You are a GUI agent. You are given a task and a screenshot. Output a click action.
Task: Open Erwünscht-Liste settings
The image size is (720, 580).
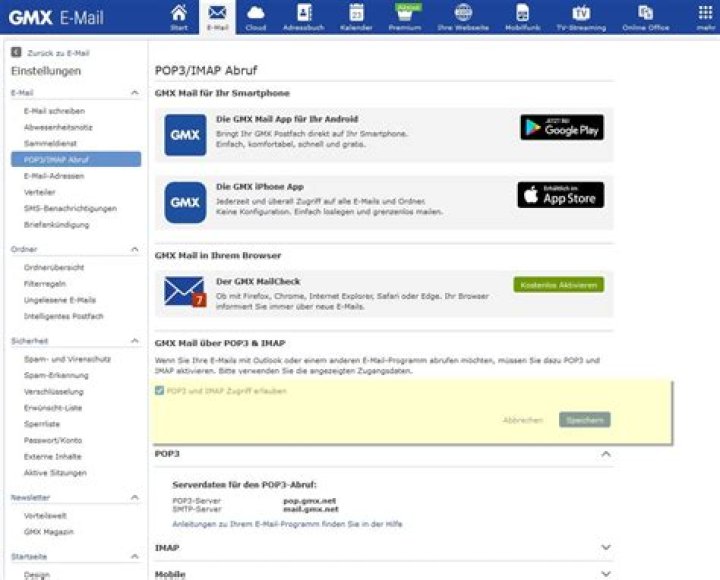click(x=53, y=408)
